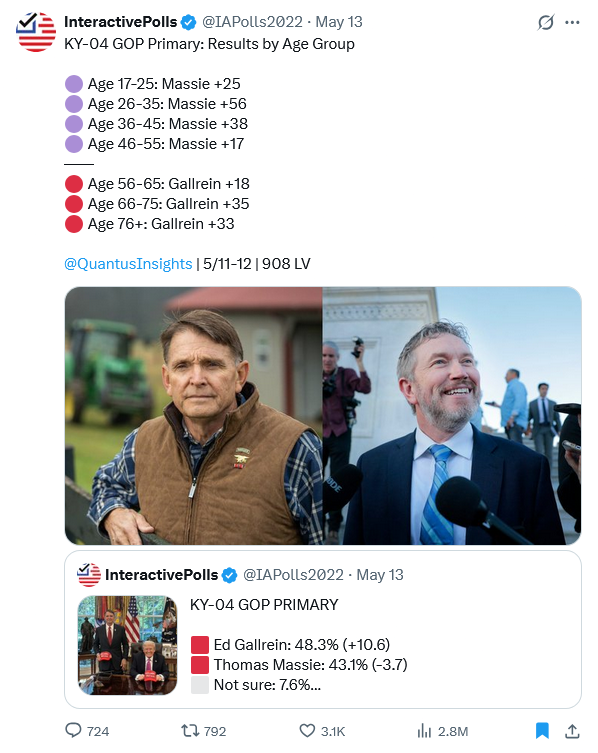Image resolution: width=598 pixels, height=753 pixels.
Task: Toggle the blue bookmark icon
Action: point(542,730)
